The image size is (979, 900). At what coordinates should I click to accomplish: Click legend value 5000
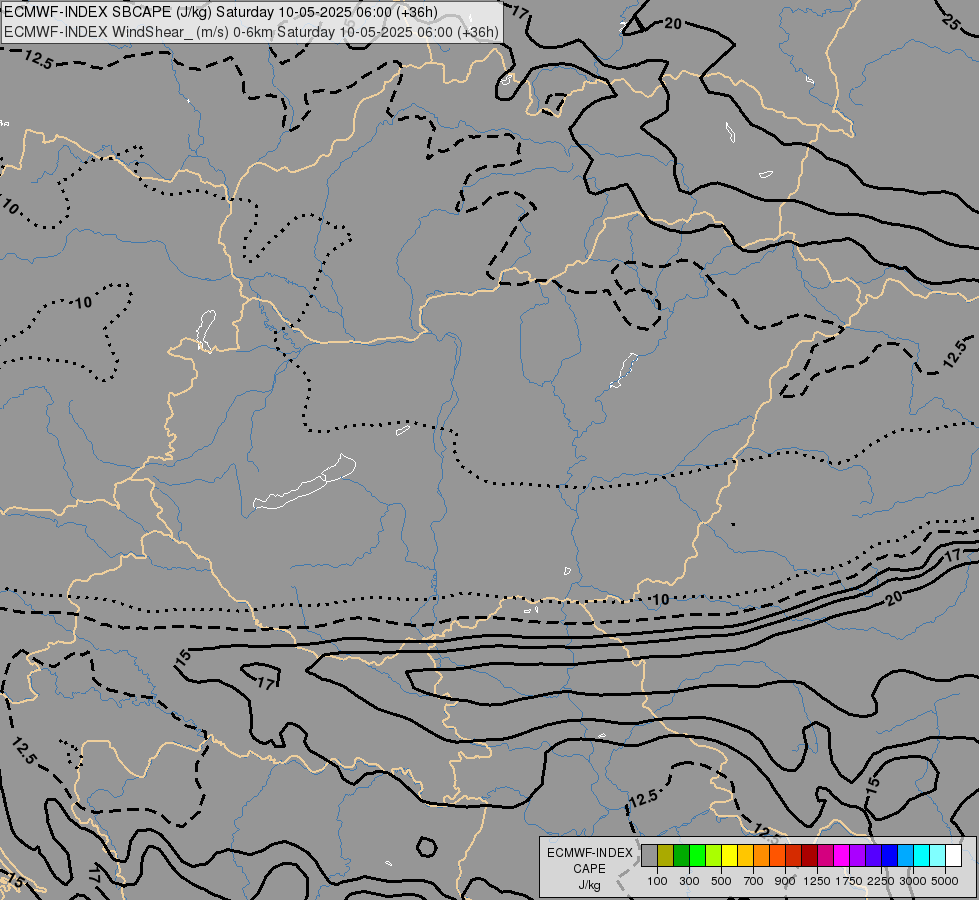(x=945, y=881)
